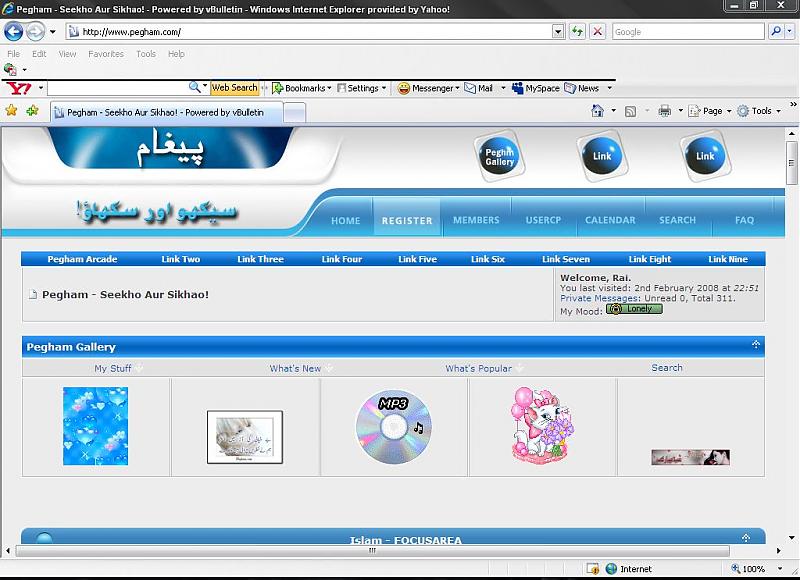Open the Page menu dropdown
This screenshot has height=580, width=800.
pyautogui.click(x=710, y=111)
